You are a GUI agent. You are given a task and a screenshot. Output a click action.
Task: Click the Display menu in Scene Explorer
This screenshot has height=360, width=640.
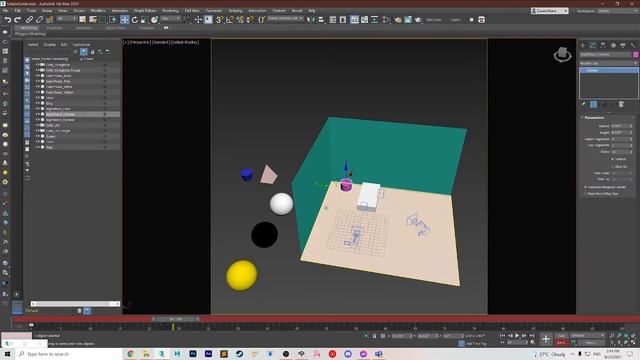pyautogui.click(x=49, y=45)
